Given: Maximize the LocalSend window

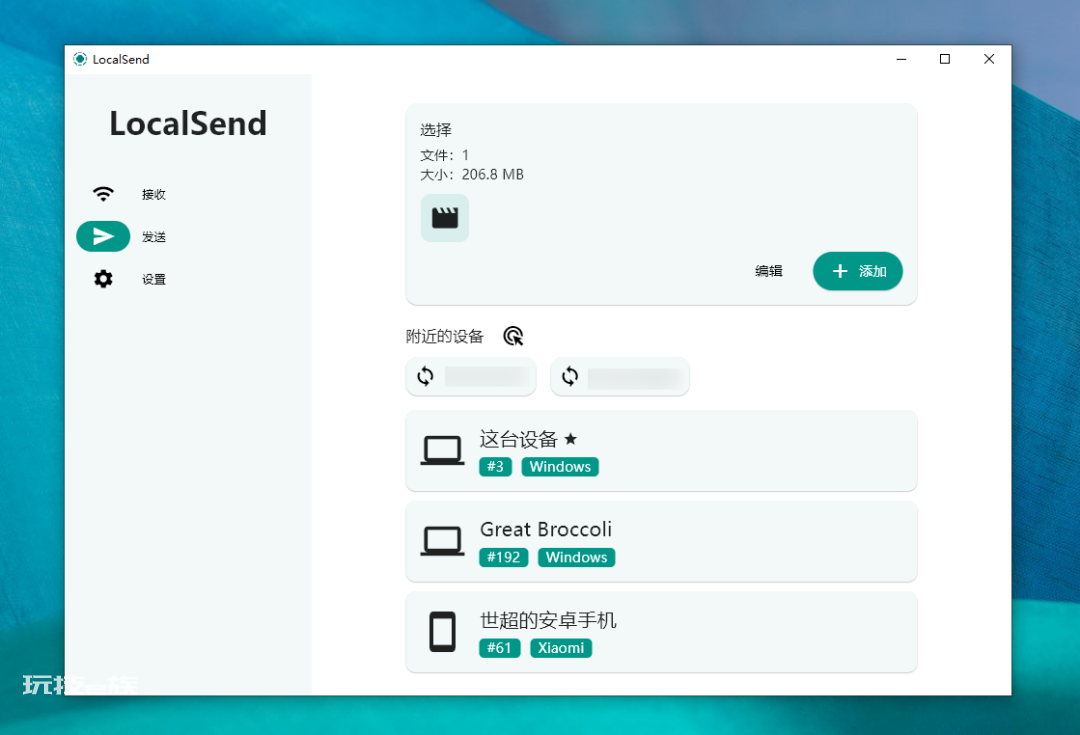Looking at the screenshot, I should tap(945, 59).
